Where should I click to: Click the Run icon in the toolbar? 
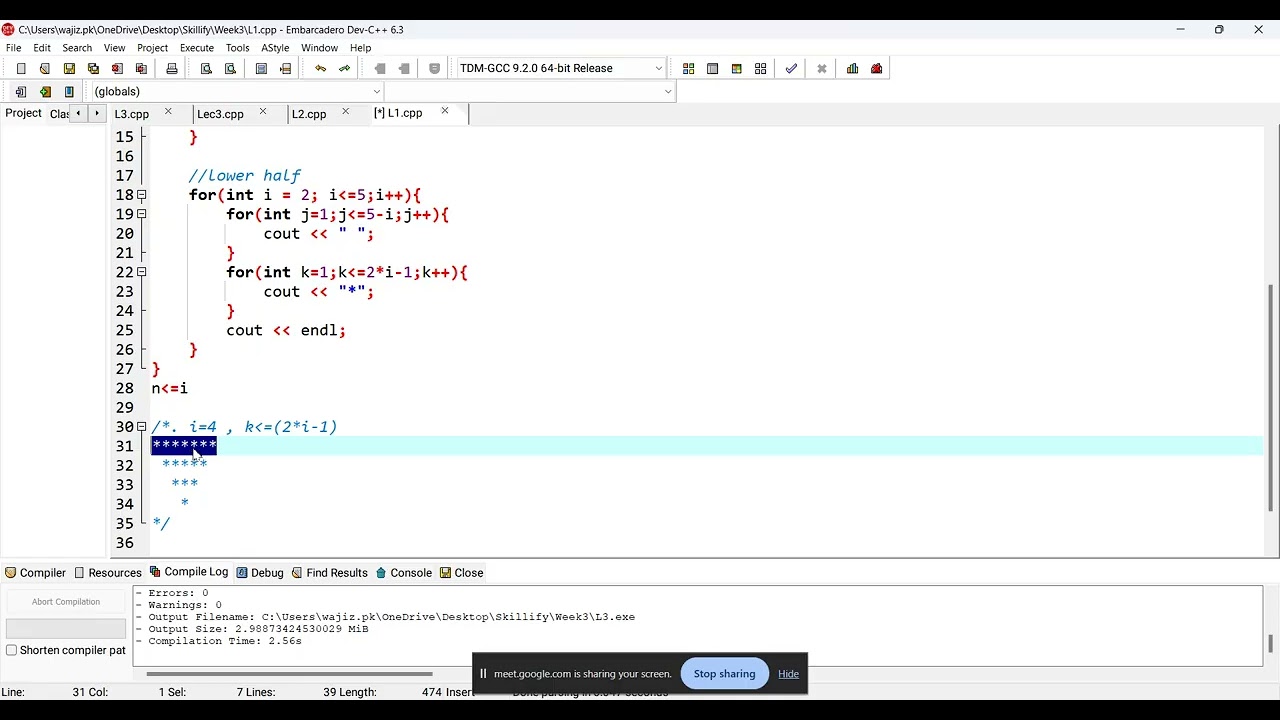pos(712,68)
